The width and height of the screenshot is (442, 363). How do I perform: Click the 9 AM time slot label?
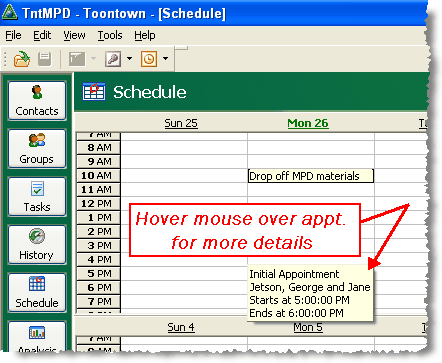[98, 162]
